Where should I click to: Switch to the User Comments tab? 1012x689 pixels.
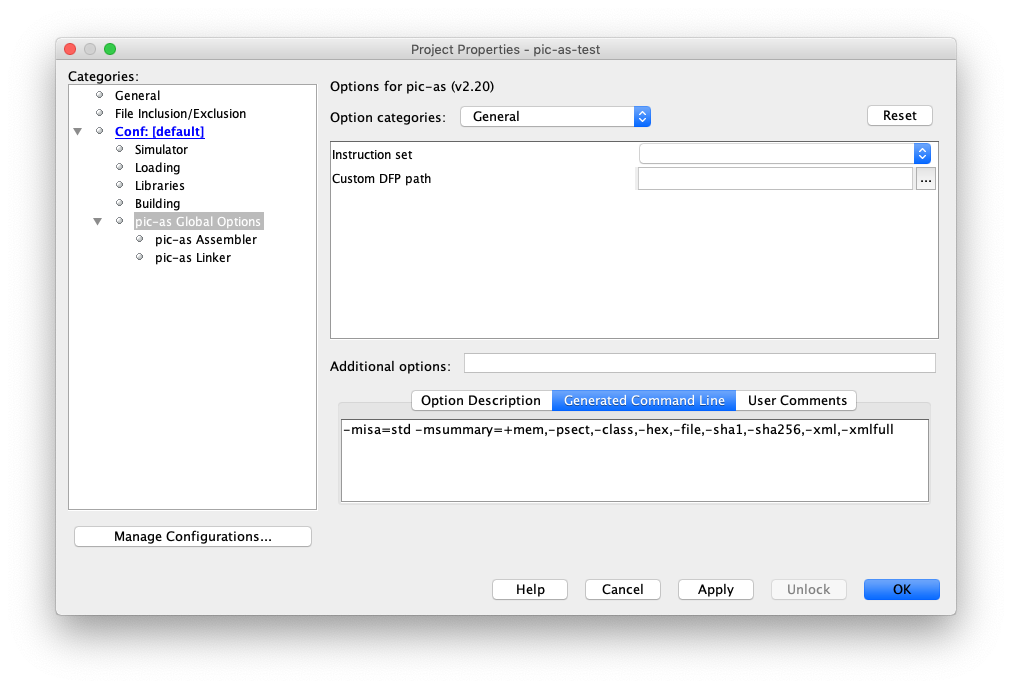[797, 401]
